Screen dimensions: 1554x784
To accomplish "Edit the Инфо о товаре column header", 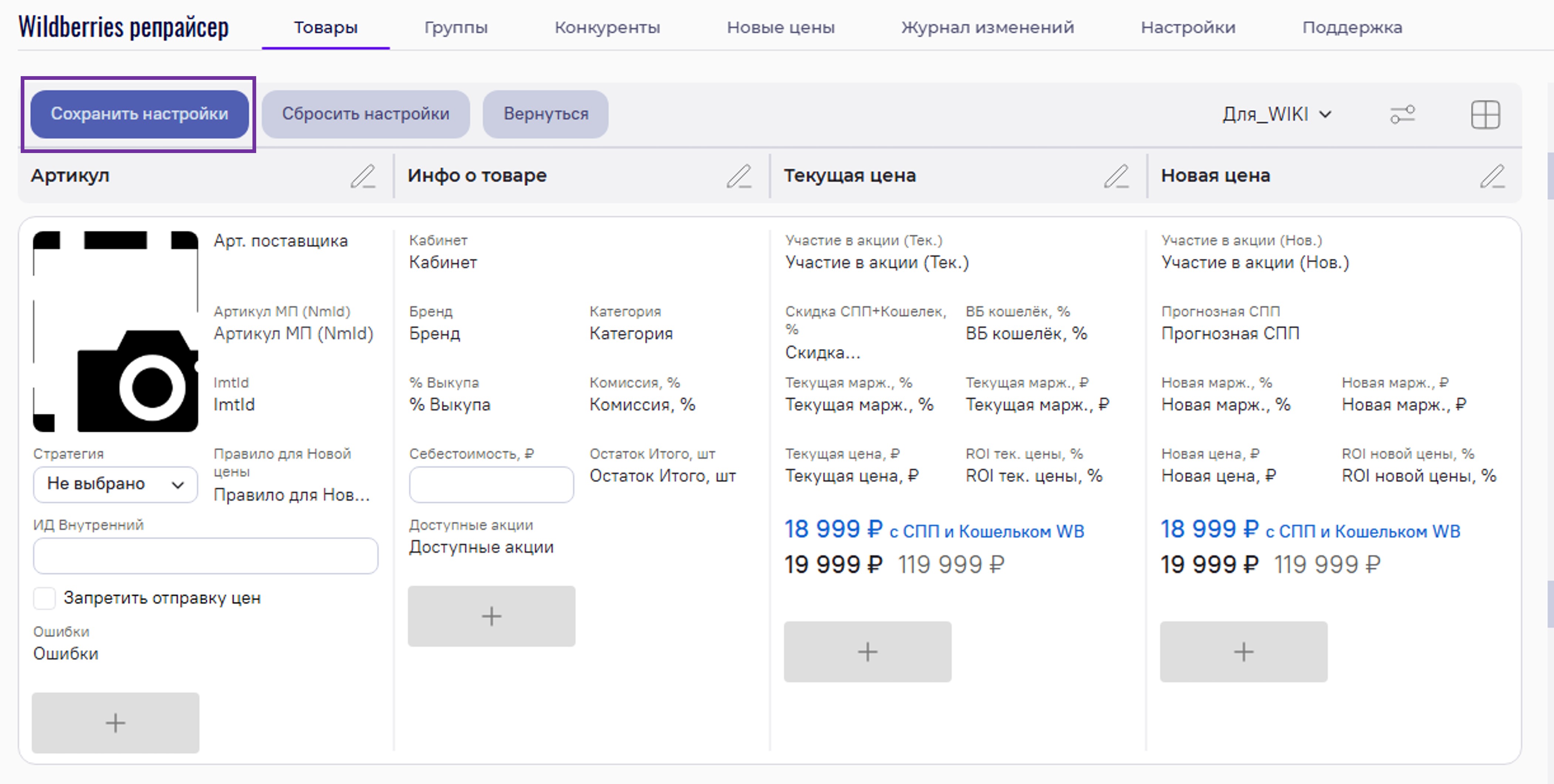I will click(739, 176).
